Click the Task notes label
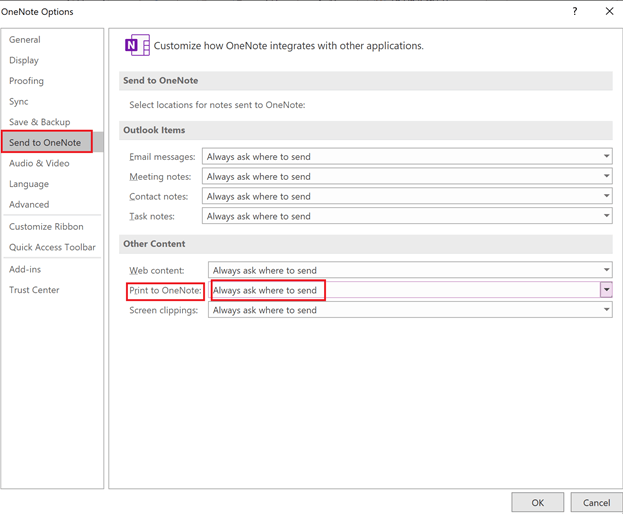623x514 pixels. click(x=152, y=216)
